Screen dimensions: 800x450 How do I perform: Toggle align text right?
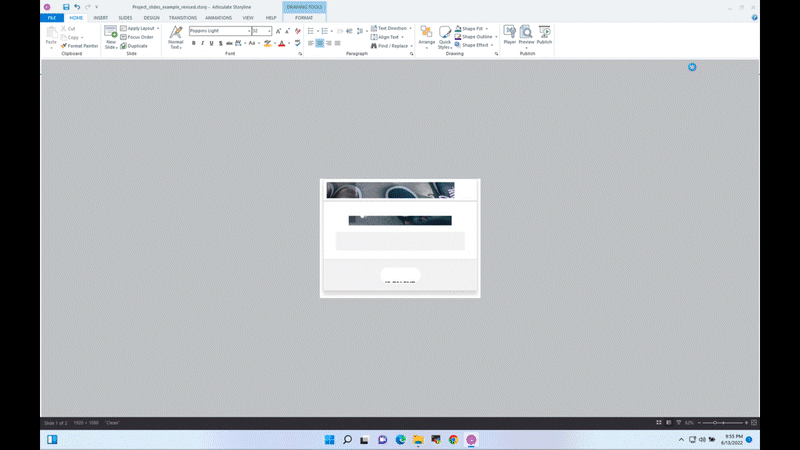tap(329, 43)
